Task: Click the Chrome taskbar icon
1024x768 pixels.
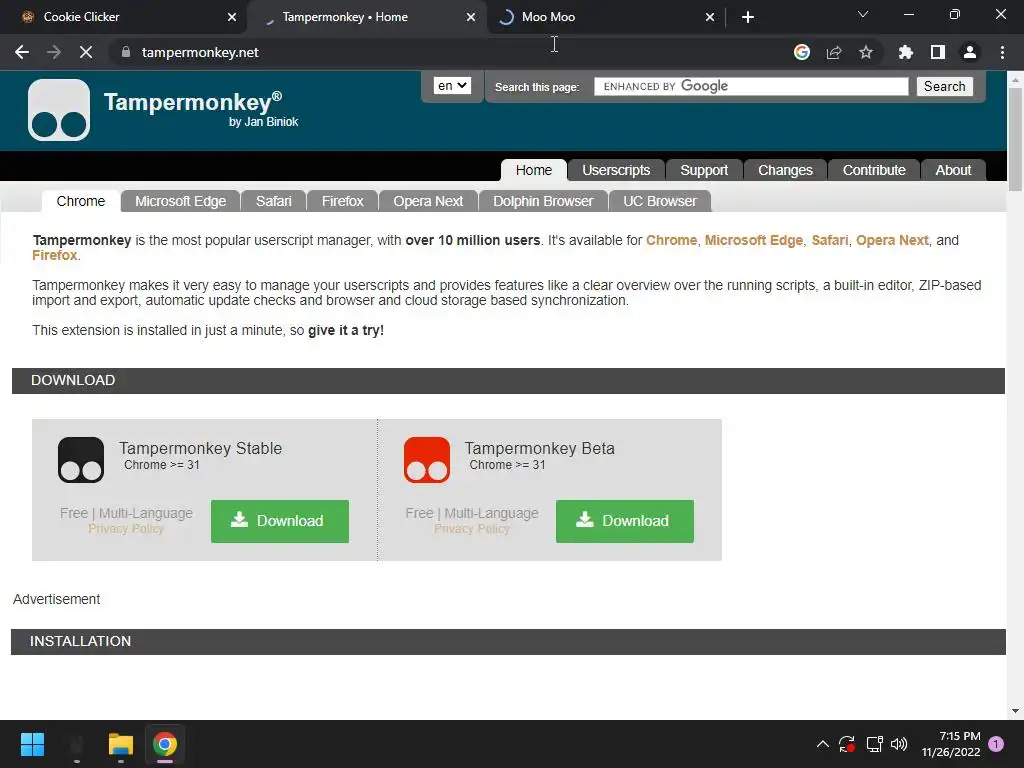Action: pyautogui.click(x=165, y=744)
